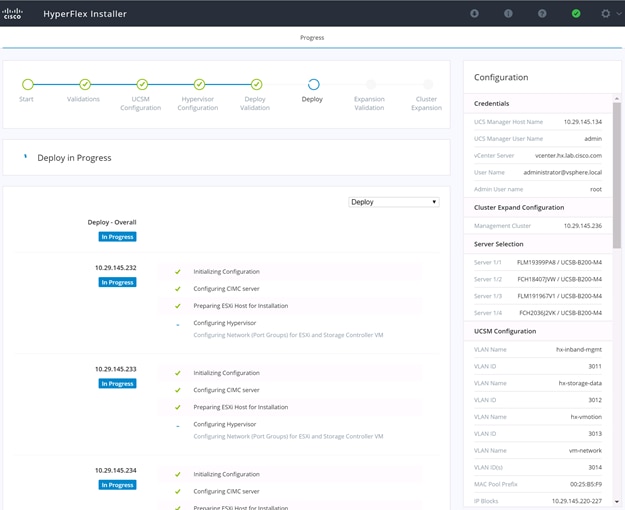Click User Name value administrator@vsphere.local
This screenshot has height=510, width=625.
point(562,172)
